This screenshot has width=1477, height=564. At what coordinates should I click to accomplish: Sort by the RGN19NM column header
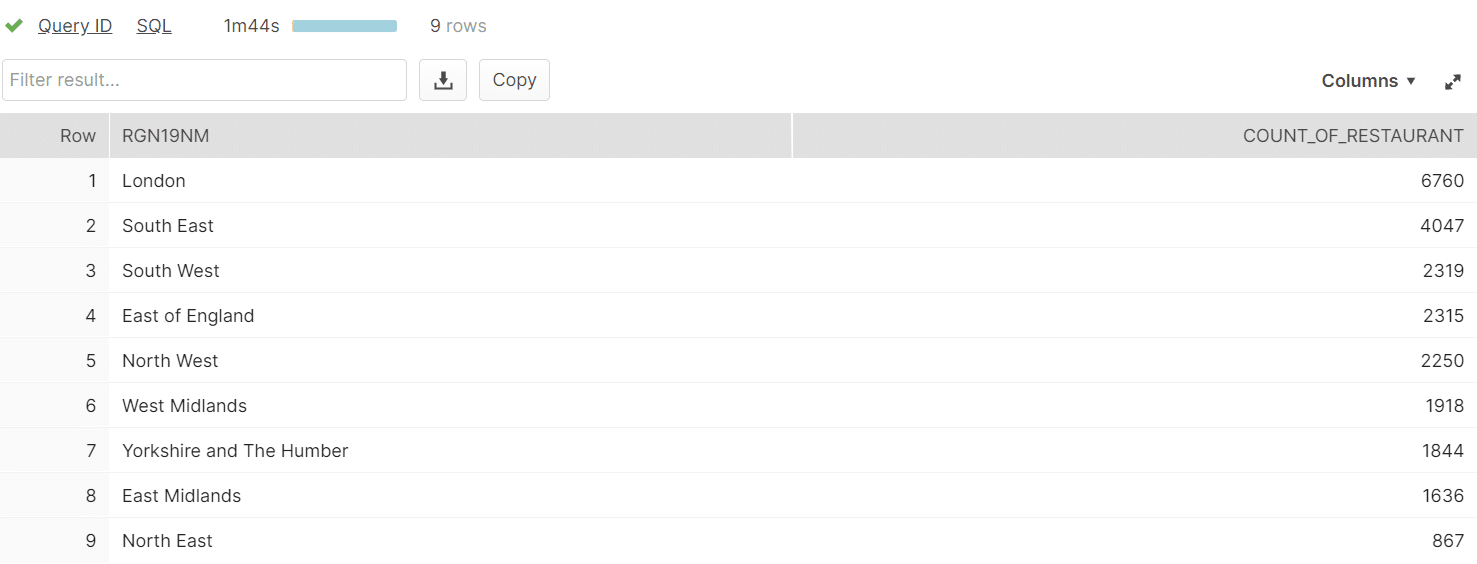pyautogui.click(x=450, y=136)
